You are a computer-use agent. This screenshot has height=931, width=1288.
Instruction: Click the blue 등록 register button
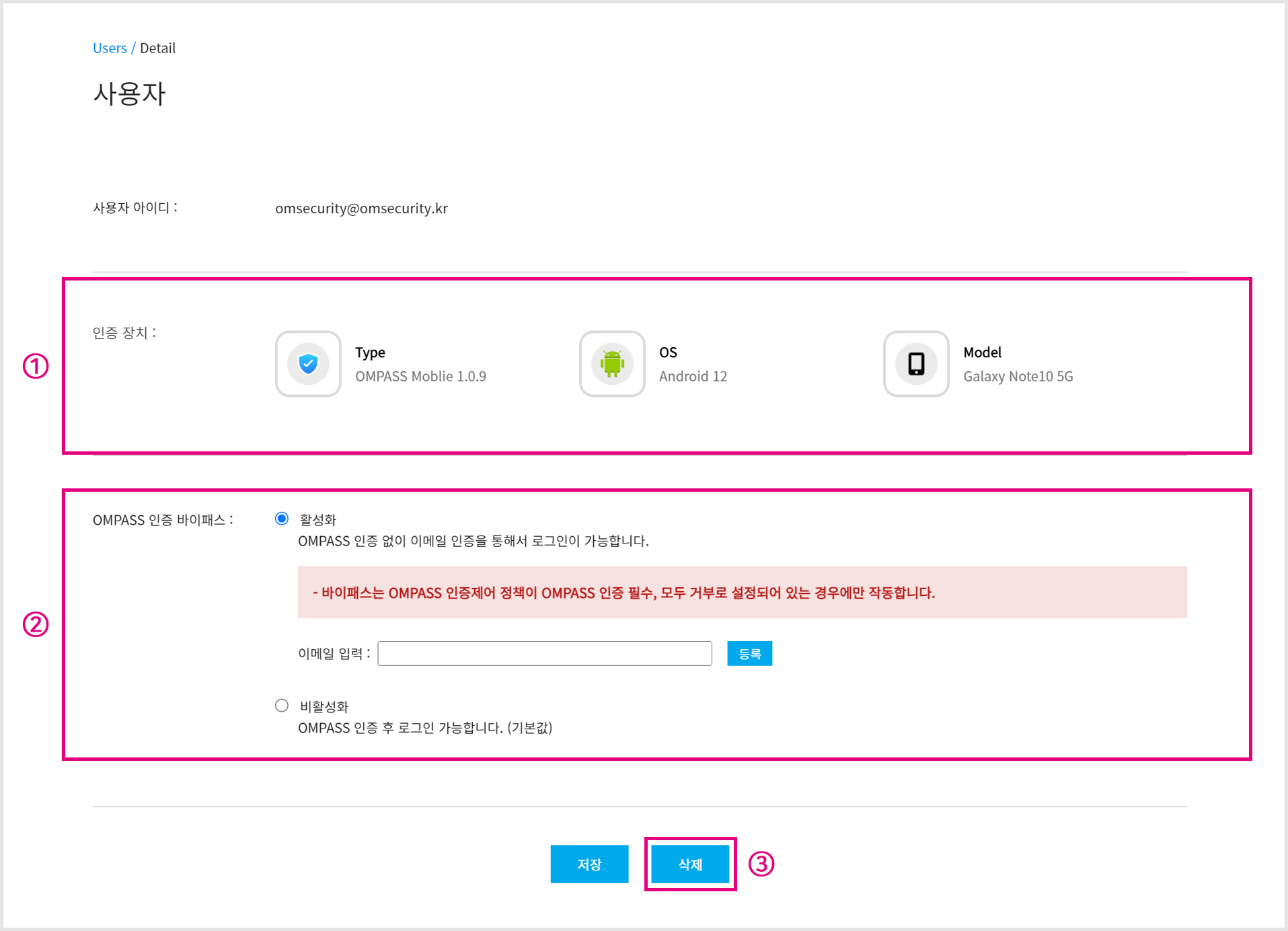pyautogui.click(x=749, y=653)
